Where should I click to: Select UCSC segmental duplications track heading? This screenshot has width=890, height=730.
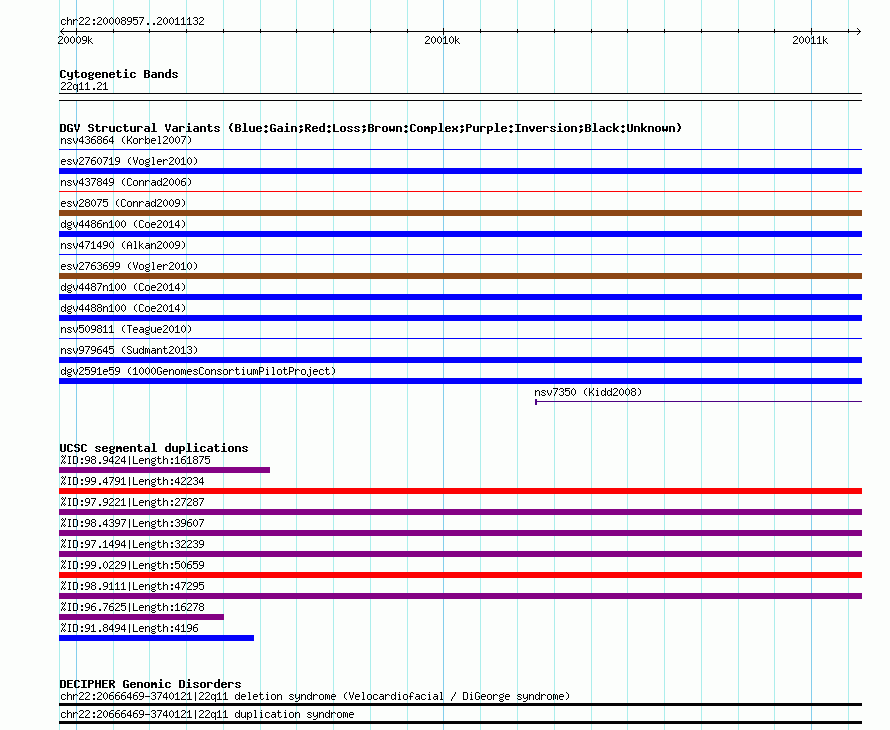click(154, 448)
